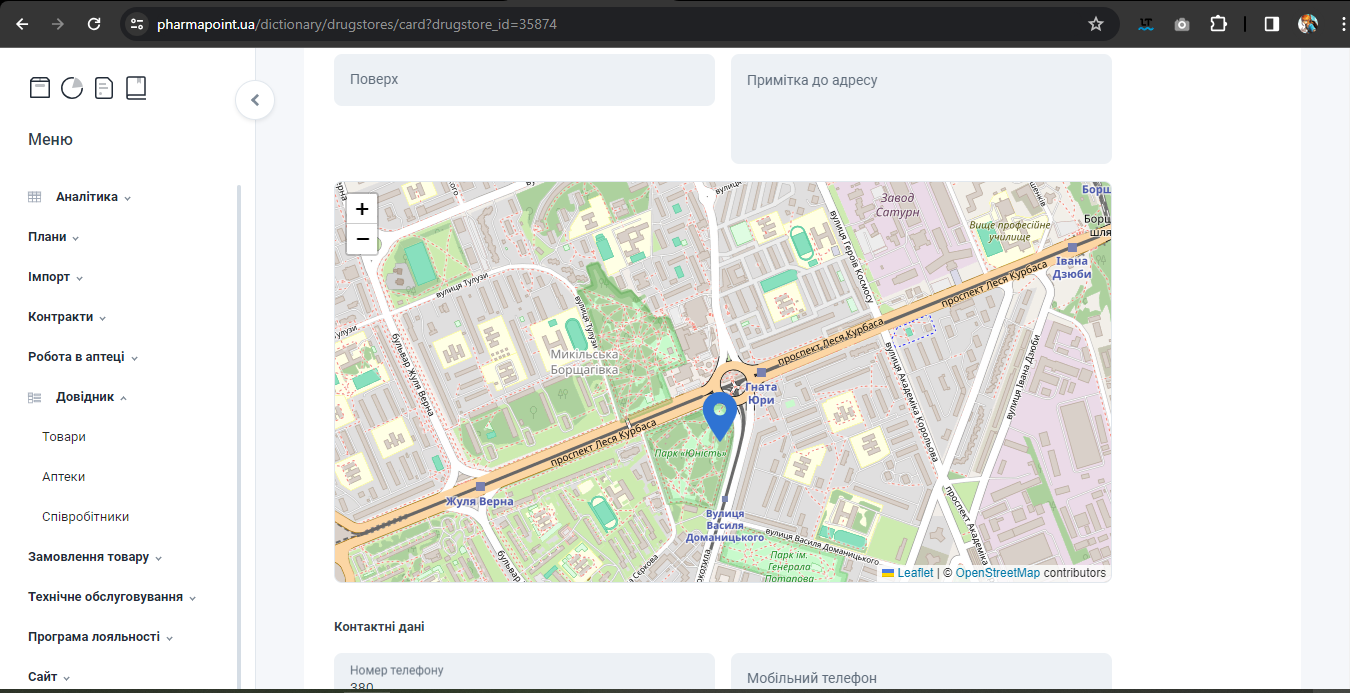Zoom in on the map

(362, 209)
